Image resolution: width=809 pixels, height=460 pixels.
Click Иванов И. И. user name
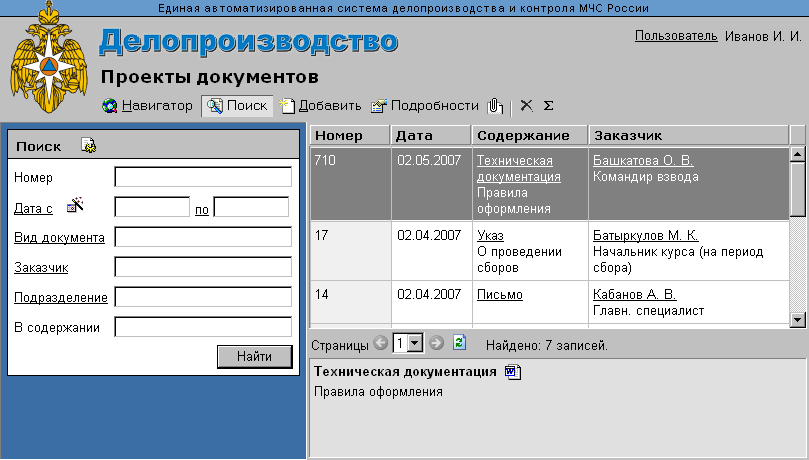763,36
